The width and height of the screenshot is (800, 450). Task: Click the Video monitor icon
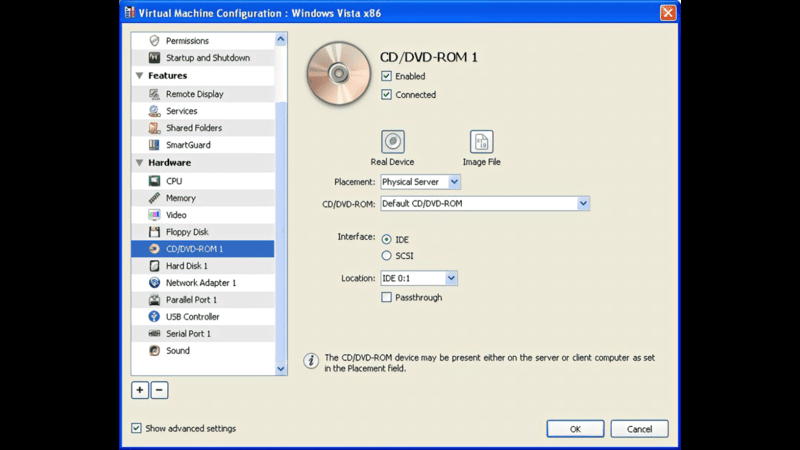coord(154,215)
